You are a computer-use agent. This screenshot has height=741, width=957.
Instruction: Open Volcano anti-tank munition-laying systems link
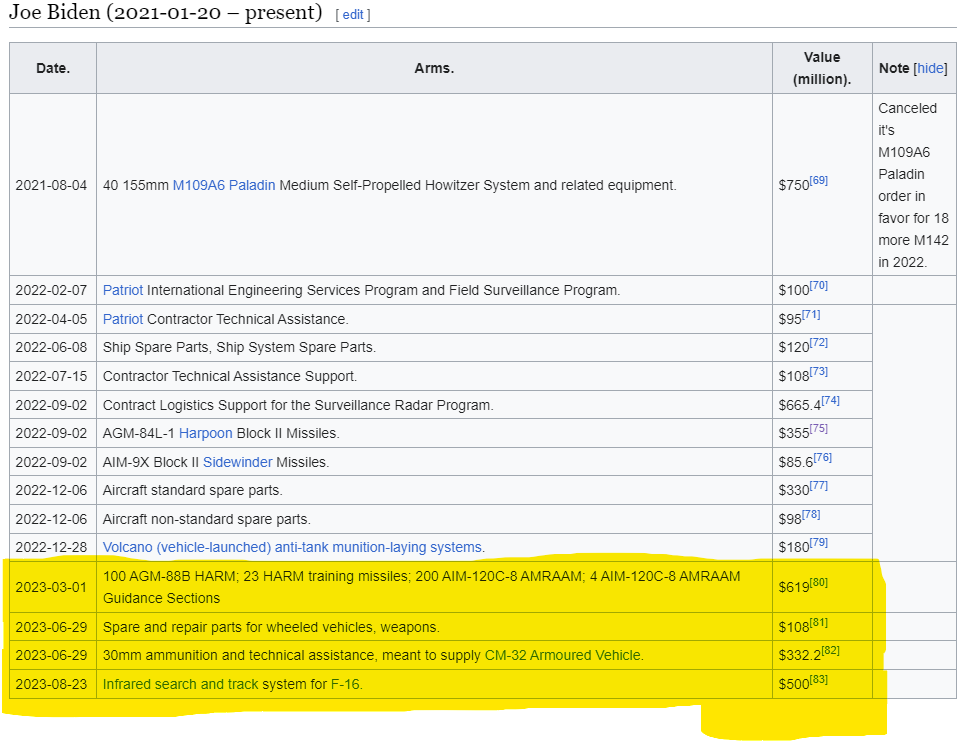click(x=292, y=547)
